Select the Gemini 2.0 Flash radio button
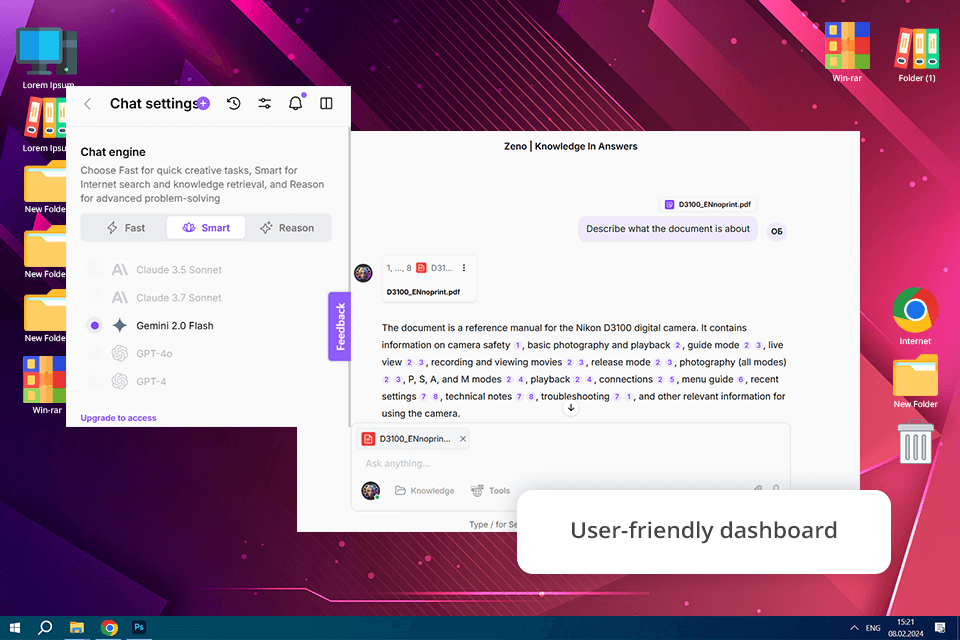This screenshot has width=960, height=640. [94, 326]
